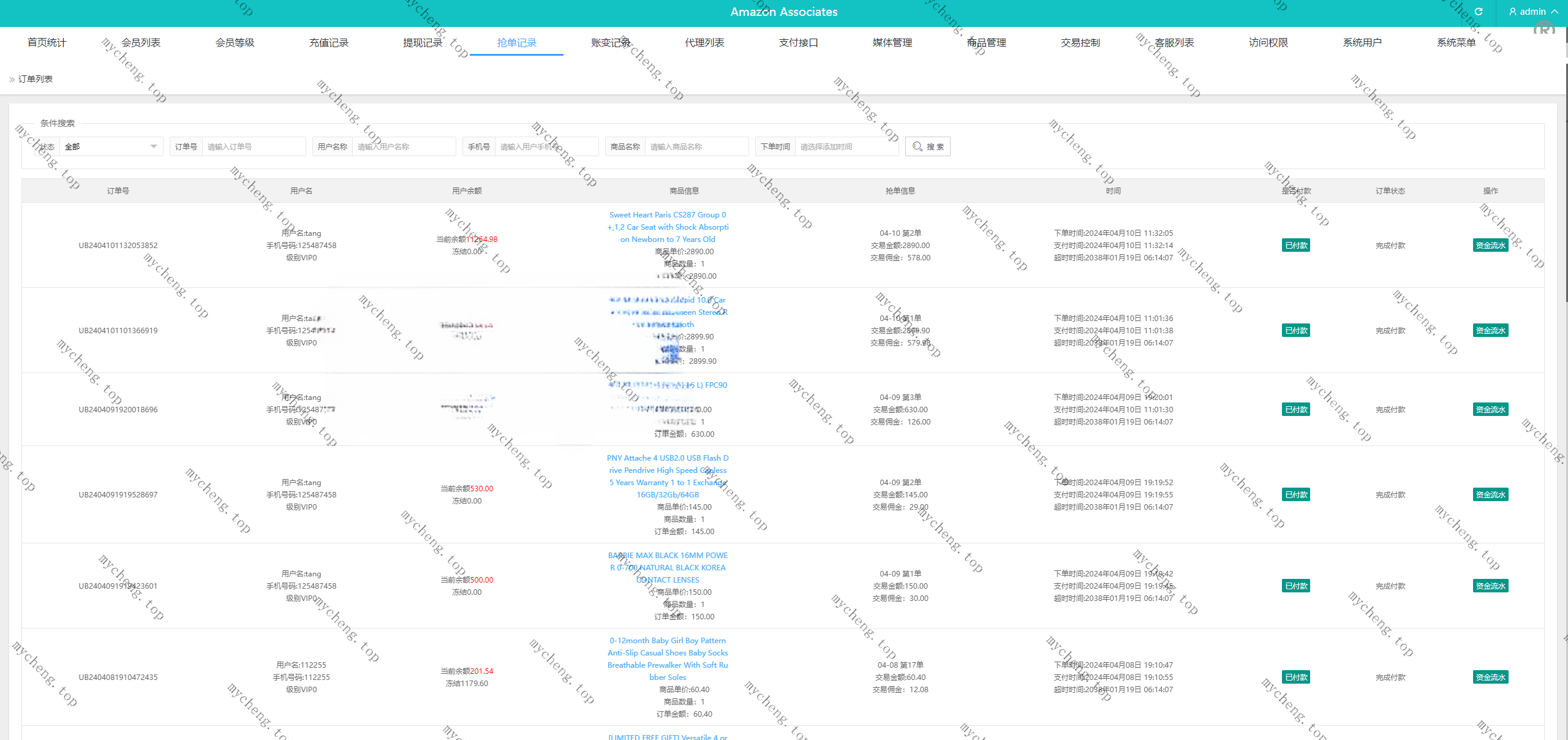Click the admin user icon

(x=1512, y=12)
